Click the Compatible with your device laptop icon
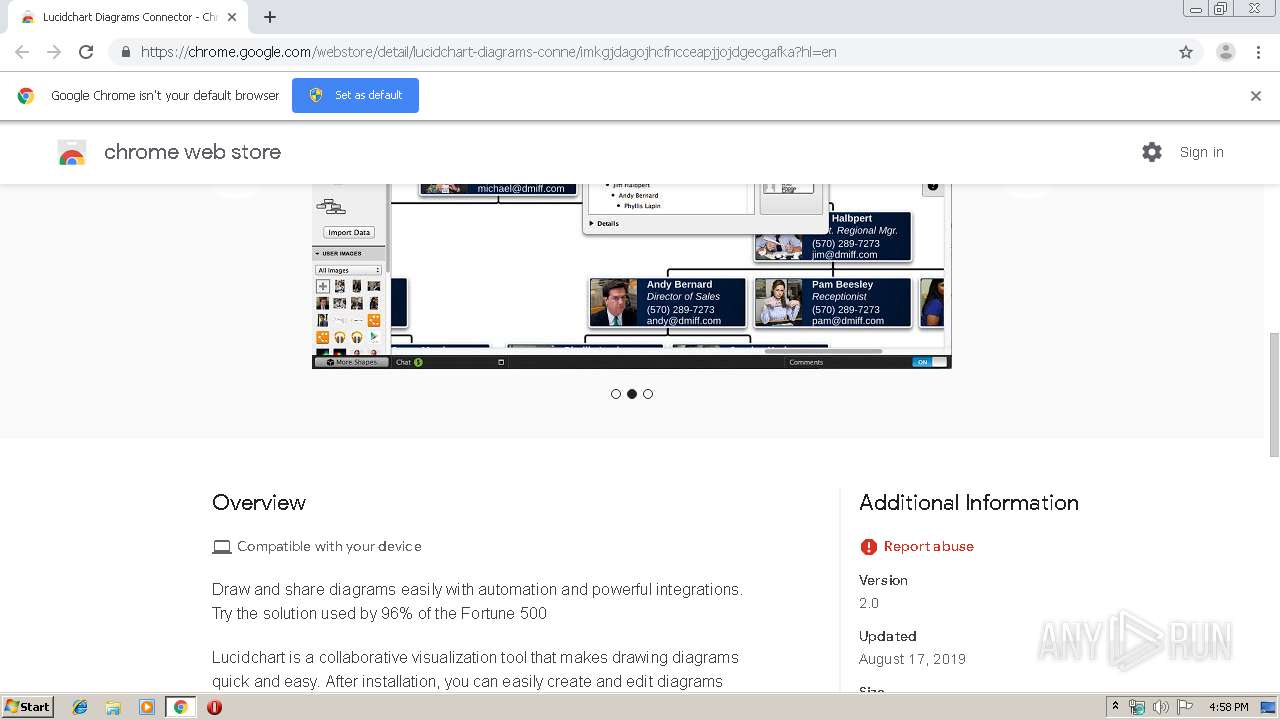This screenshot has width=1280, height=720. tap(222, 546)
